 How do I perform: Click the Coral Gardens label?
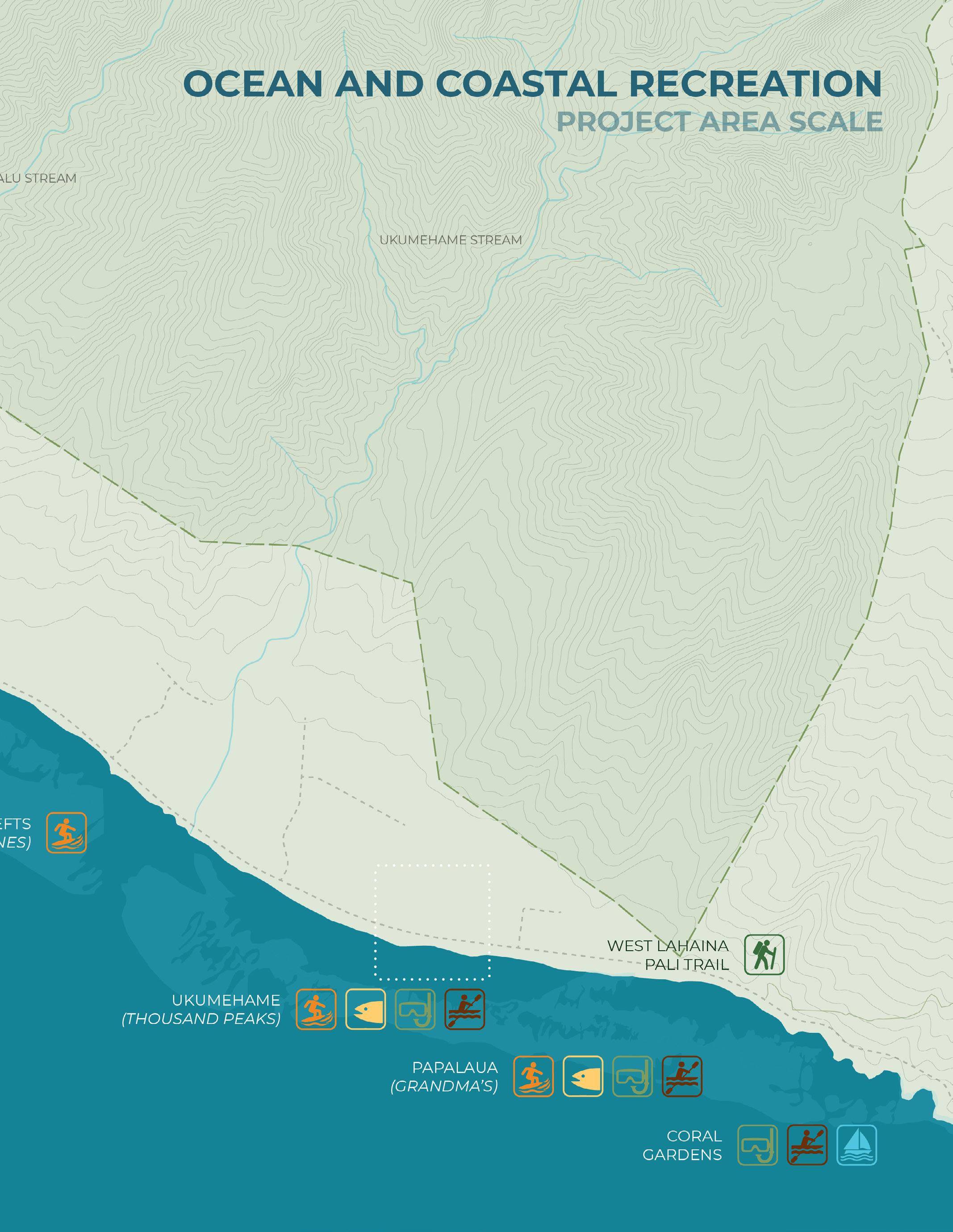(x=682, y=1145)
